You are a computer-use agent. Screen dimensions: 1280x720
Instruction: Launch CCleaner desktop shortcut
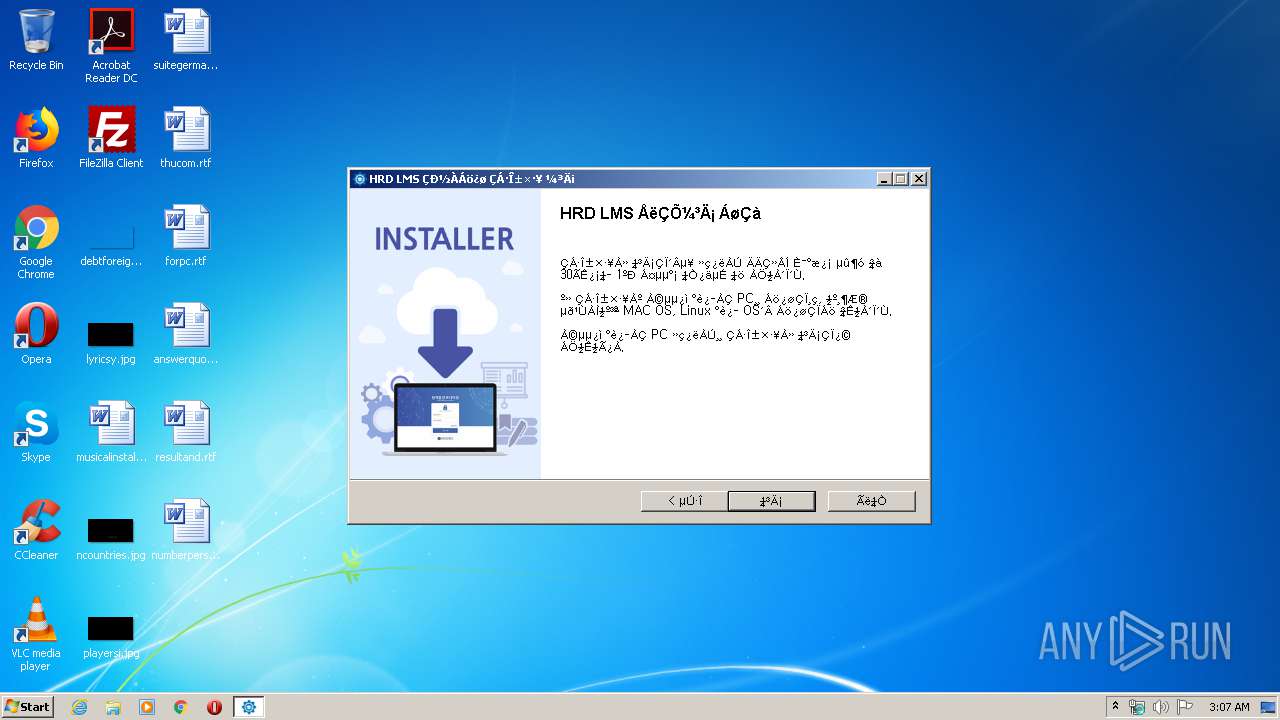click(36, 530)
